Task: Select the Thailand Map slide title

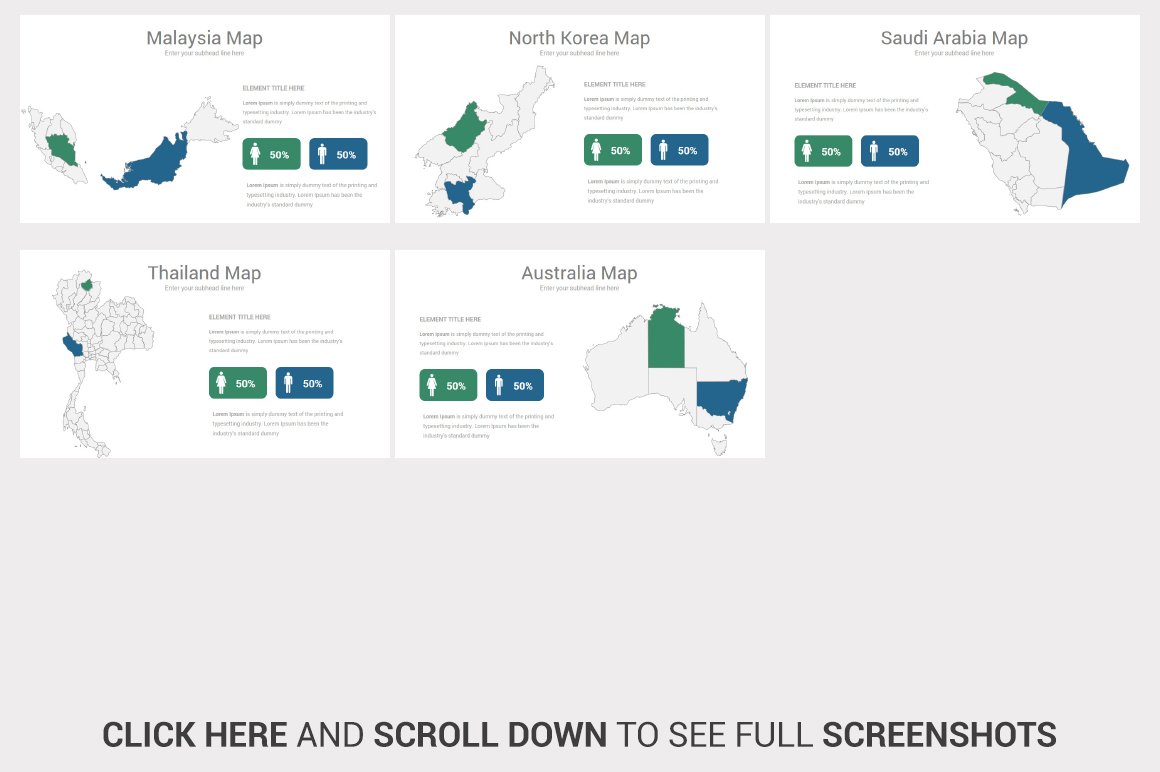Action: tap(203, 272)
